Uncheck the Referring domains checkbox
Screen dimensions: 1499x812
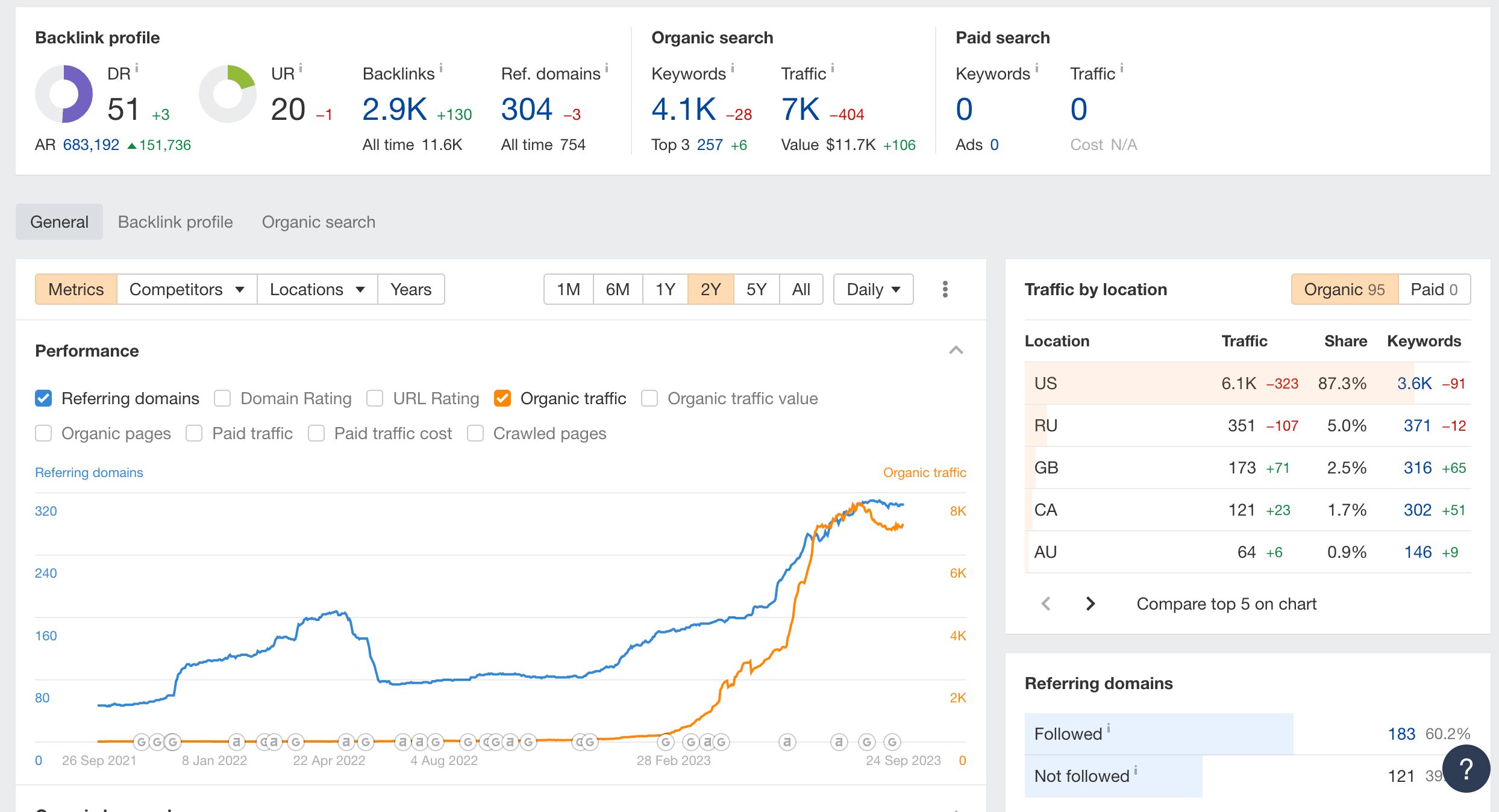(x=43, y=398)
